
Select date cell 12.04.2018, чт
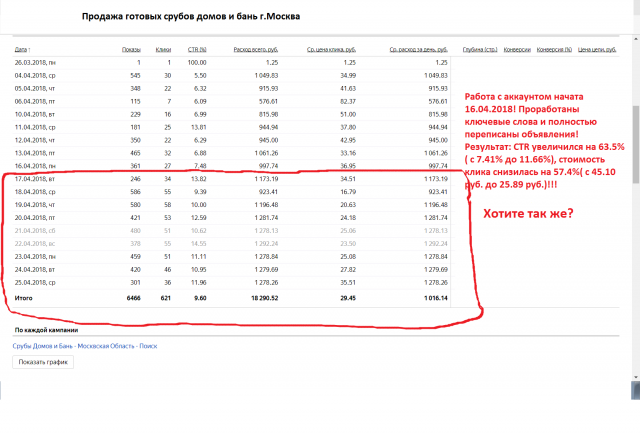(x=35, y=140)
